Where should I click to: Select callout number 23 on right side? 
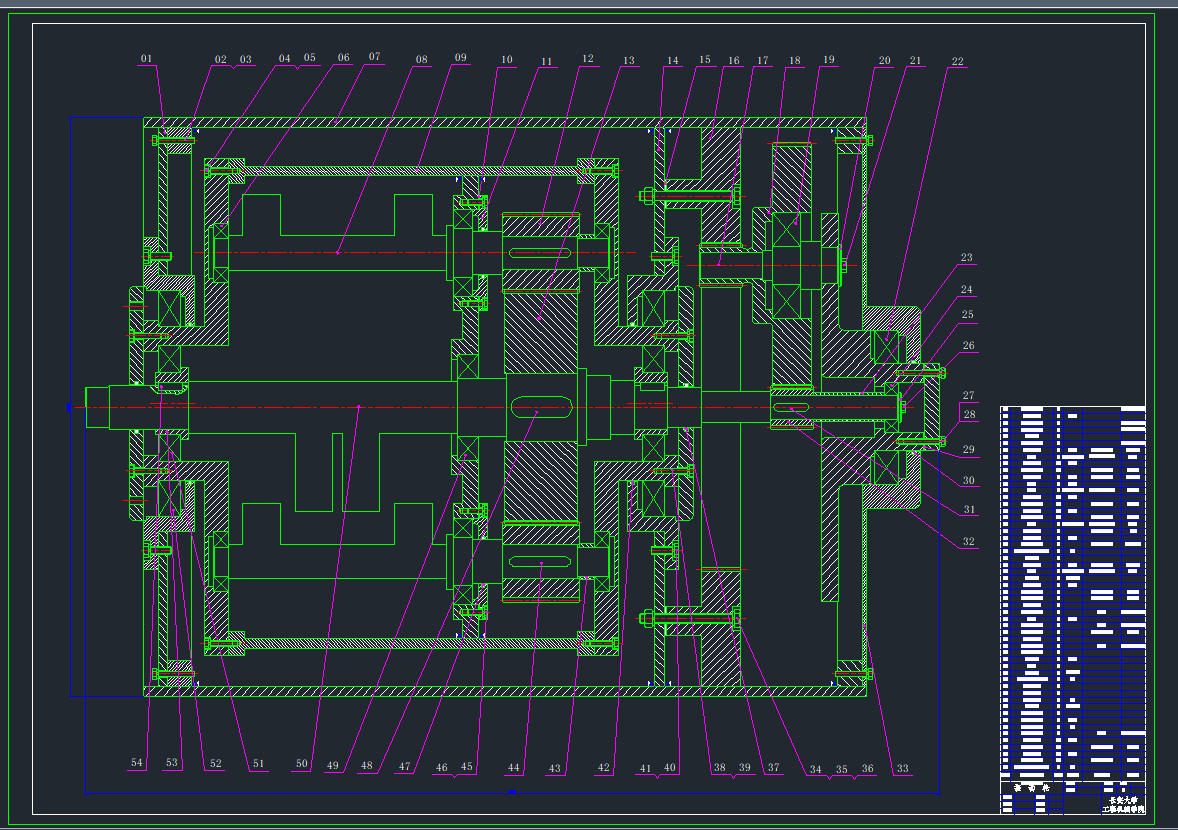(966, 258)
